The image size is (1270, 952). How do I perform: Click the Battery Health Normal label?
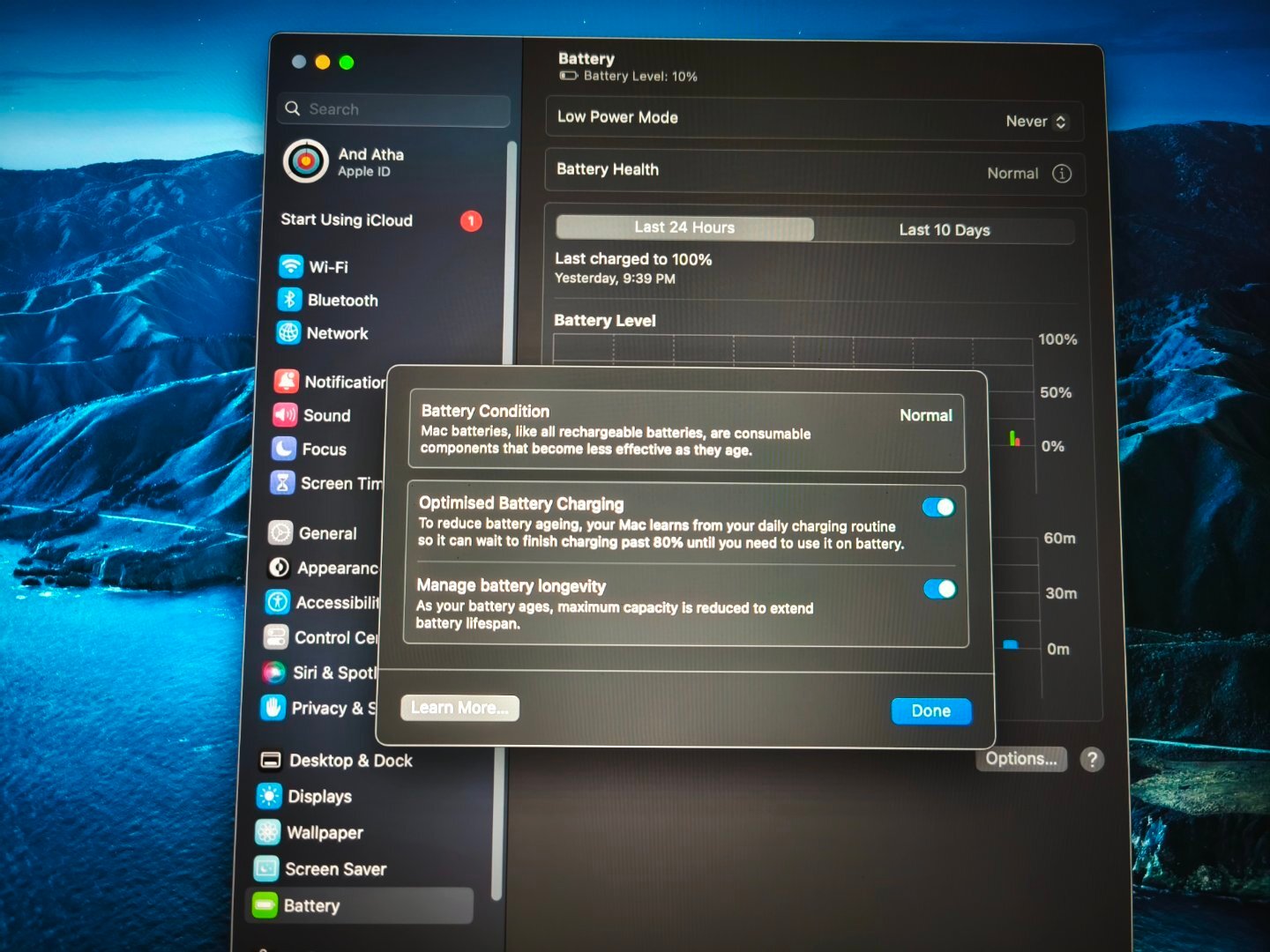pyautogui.click(x=1012, y=174)
